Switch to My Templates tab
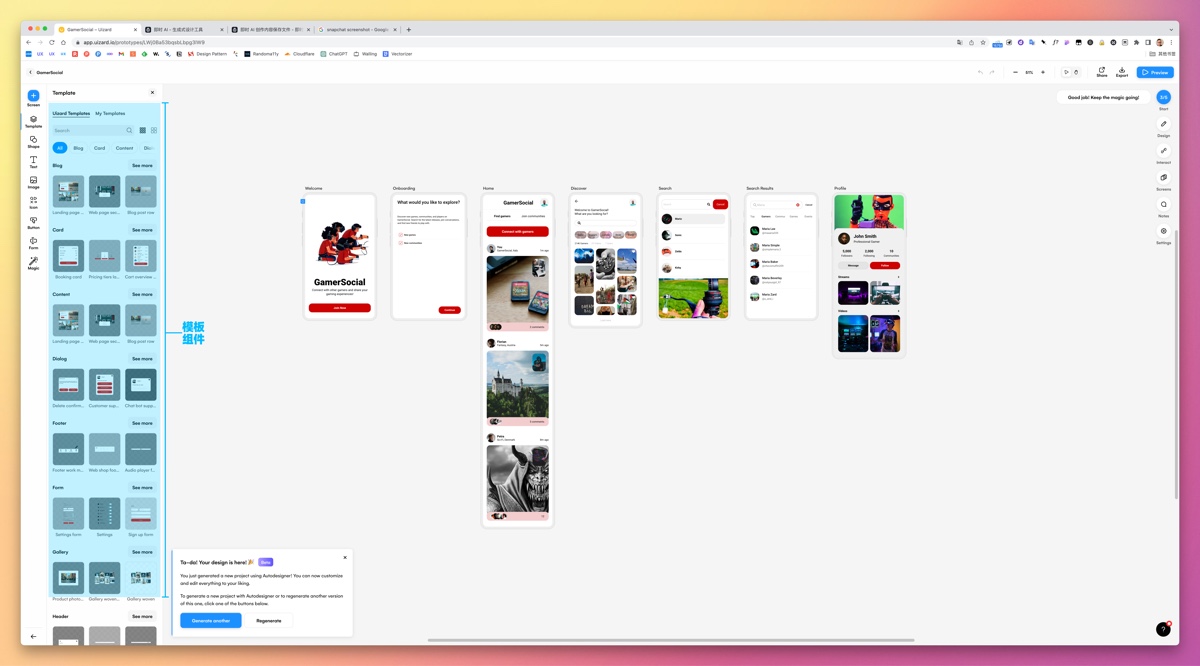1200x666 pixels. (x=110, y=113)
